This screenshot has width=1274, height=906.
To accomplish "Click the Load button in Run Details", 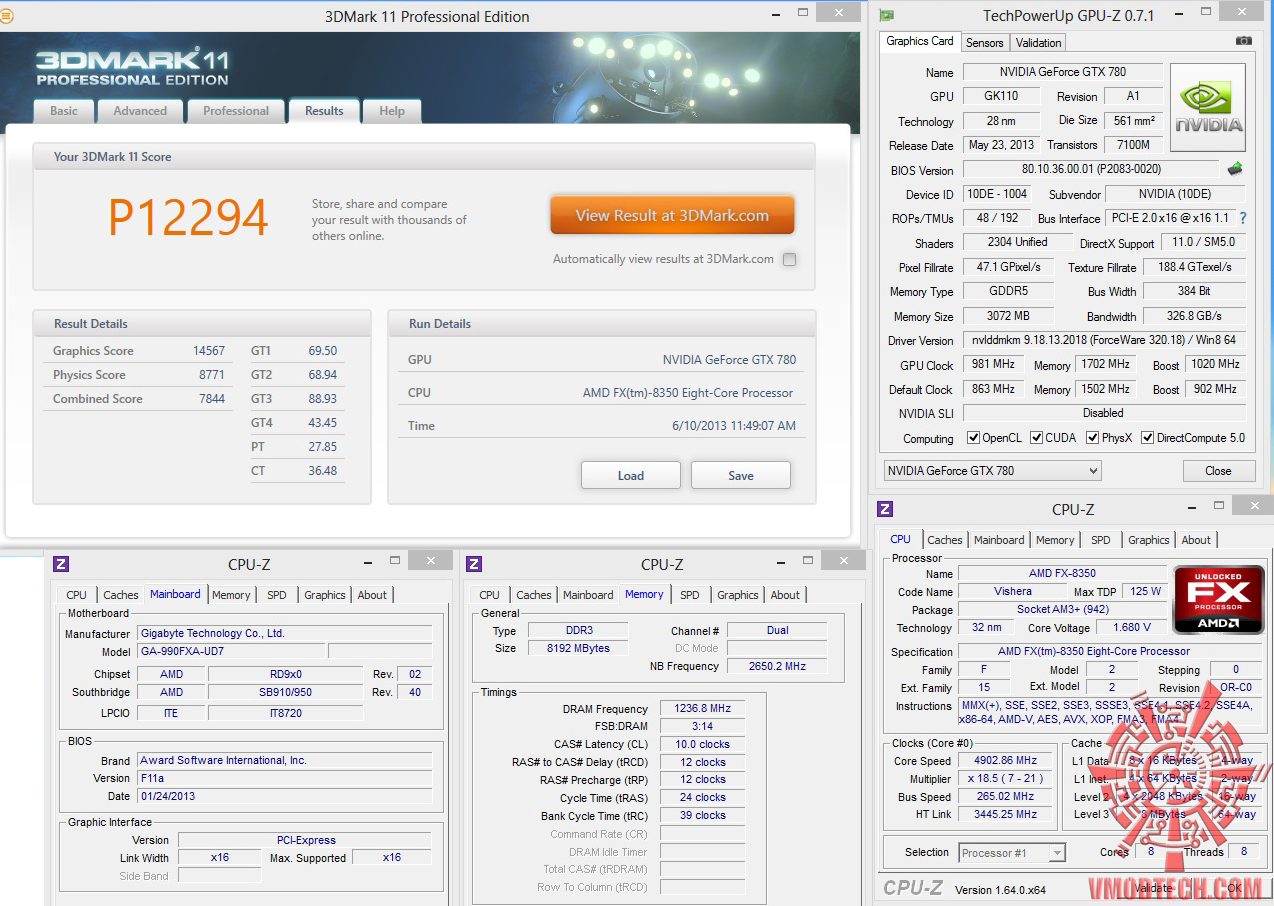I will [x=631, y=475].
